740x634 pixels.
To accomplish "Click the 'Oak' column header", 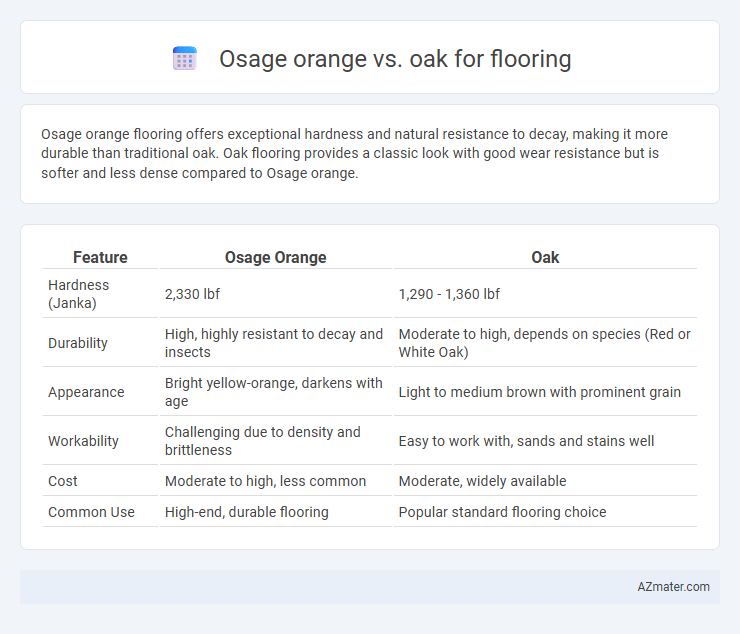I will coord(545,257).
